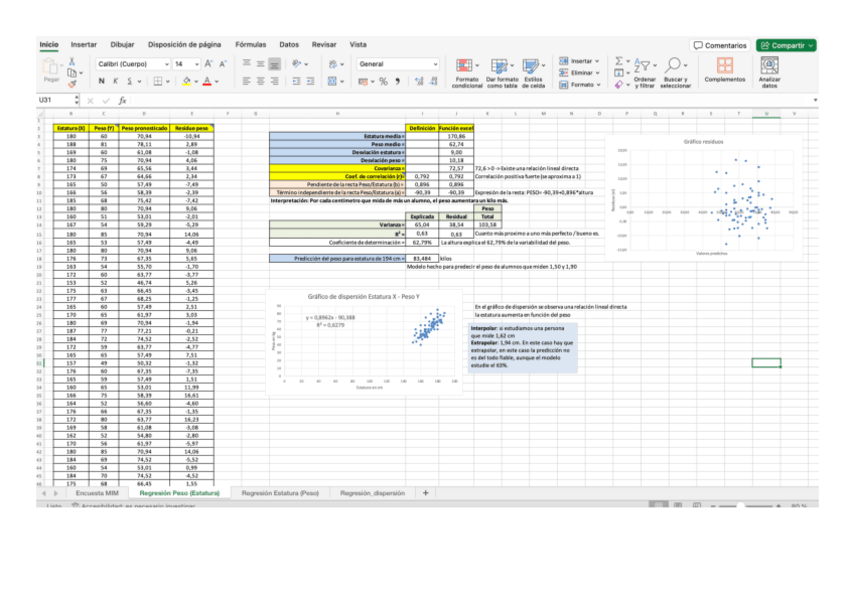Apply bold formatting with the N icon
Screen dimensions: 848x599
tap(101, 81)
